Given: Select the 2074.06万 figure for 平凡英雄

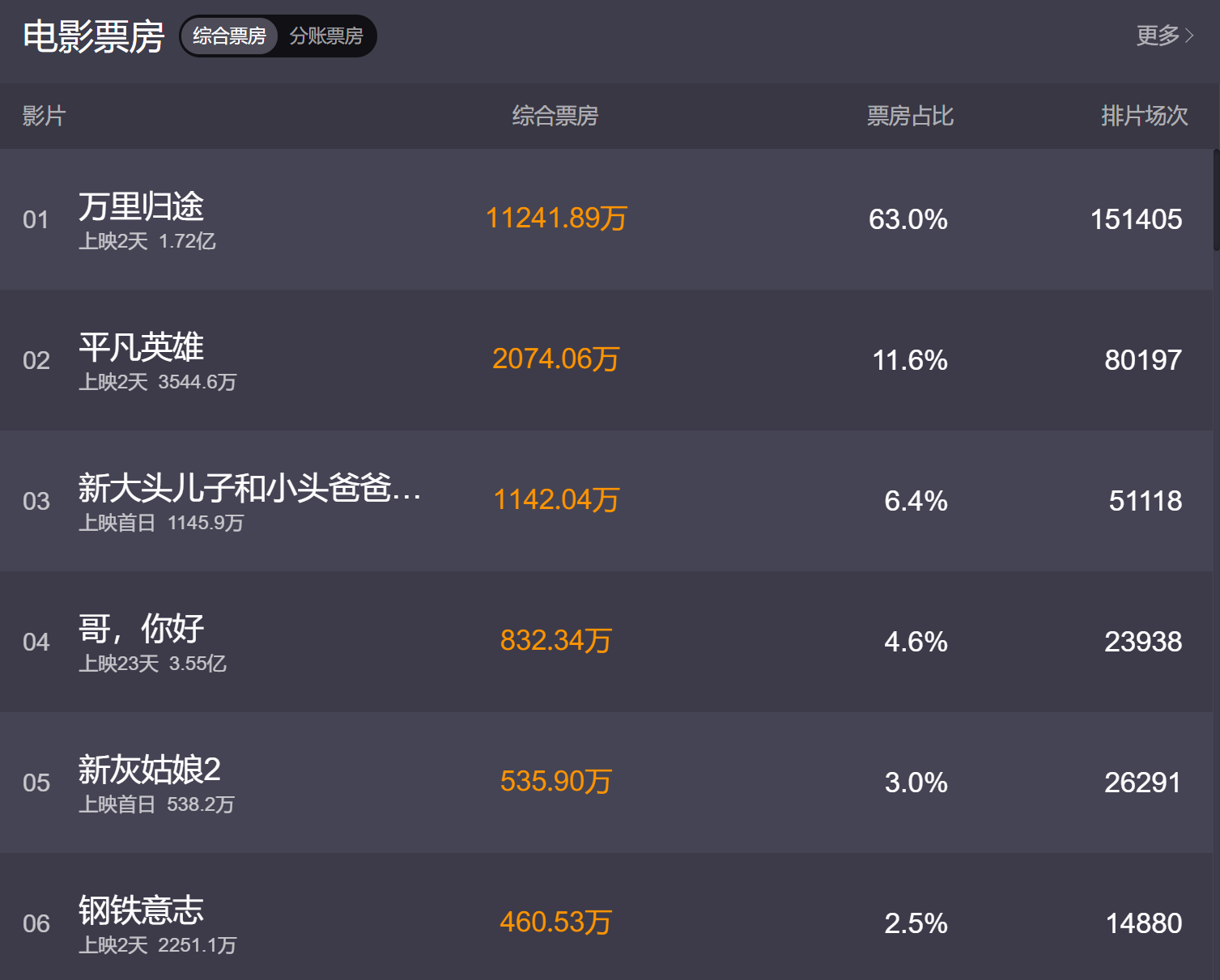Looking at the screenshot, I should pyautogui.click(x=555, y=359).
